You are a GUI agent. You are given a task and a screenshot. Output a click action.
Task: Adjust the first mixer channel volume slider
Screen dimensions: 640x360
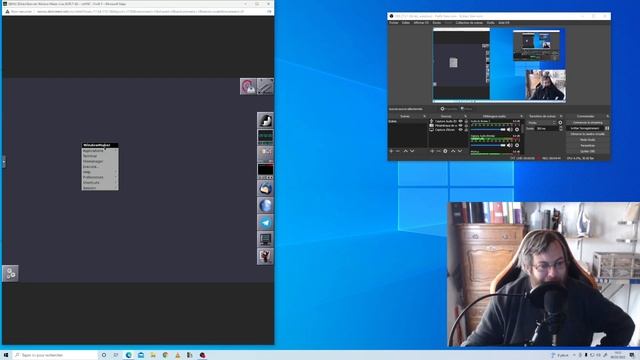click(488, 129)
